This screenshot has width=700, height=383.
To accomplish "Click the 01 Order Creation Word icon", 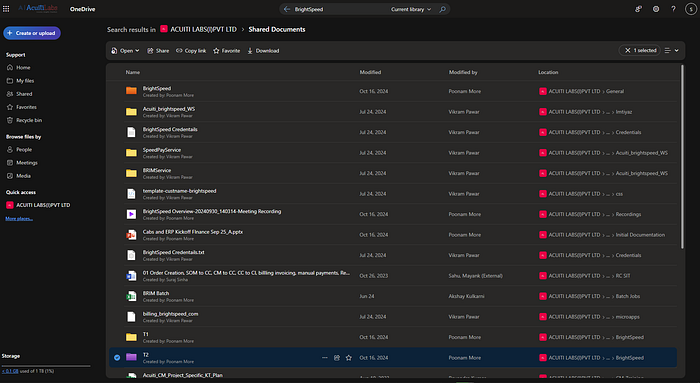I will pyautogui.click(x=131, y=276).
